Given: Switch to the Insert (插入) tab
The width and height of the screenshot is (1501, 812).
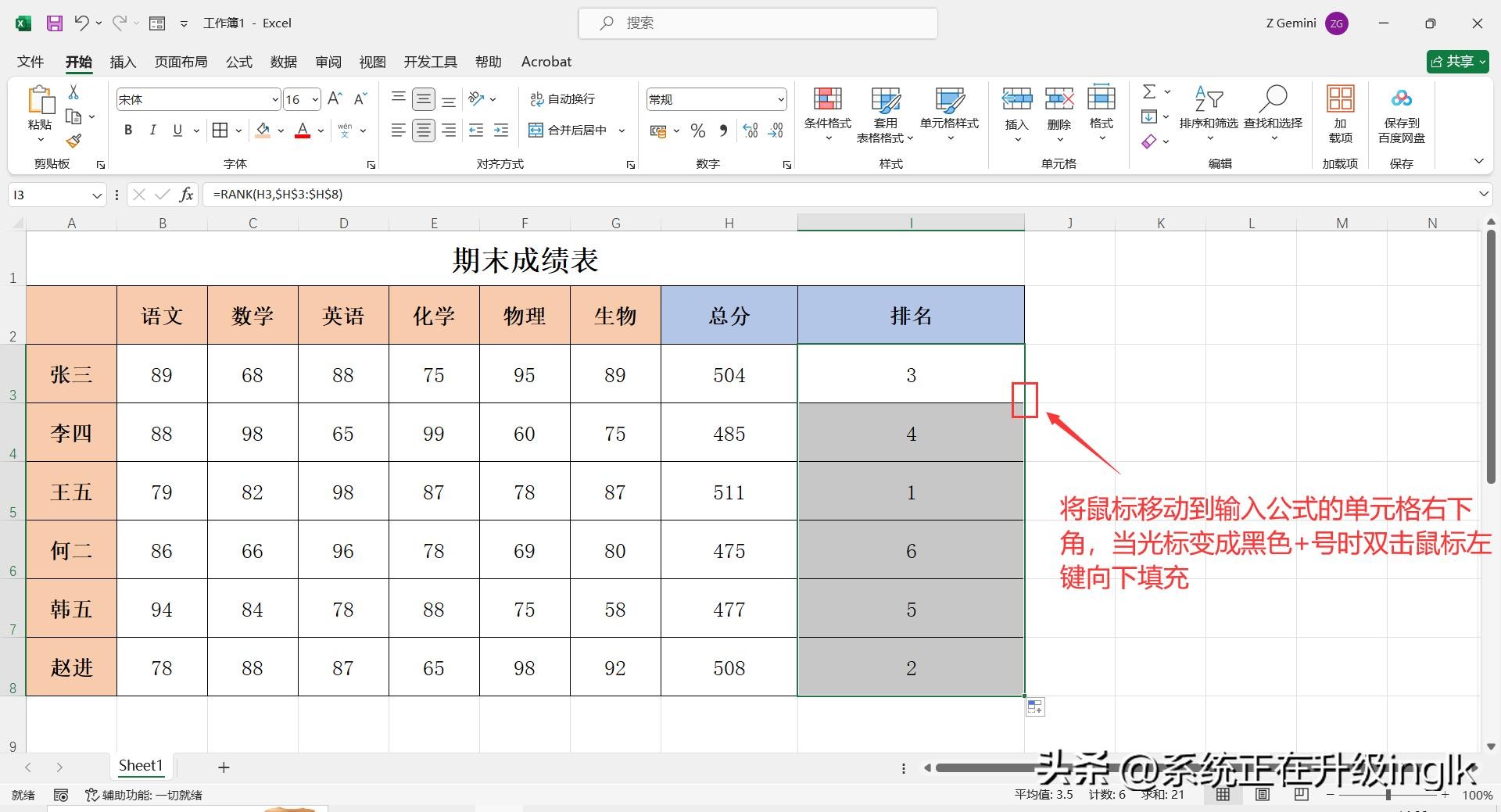Looking at the screenshot, I should [123, 62].
